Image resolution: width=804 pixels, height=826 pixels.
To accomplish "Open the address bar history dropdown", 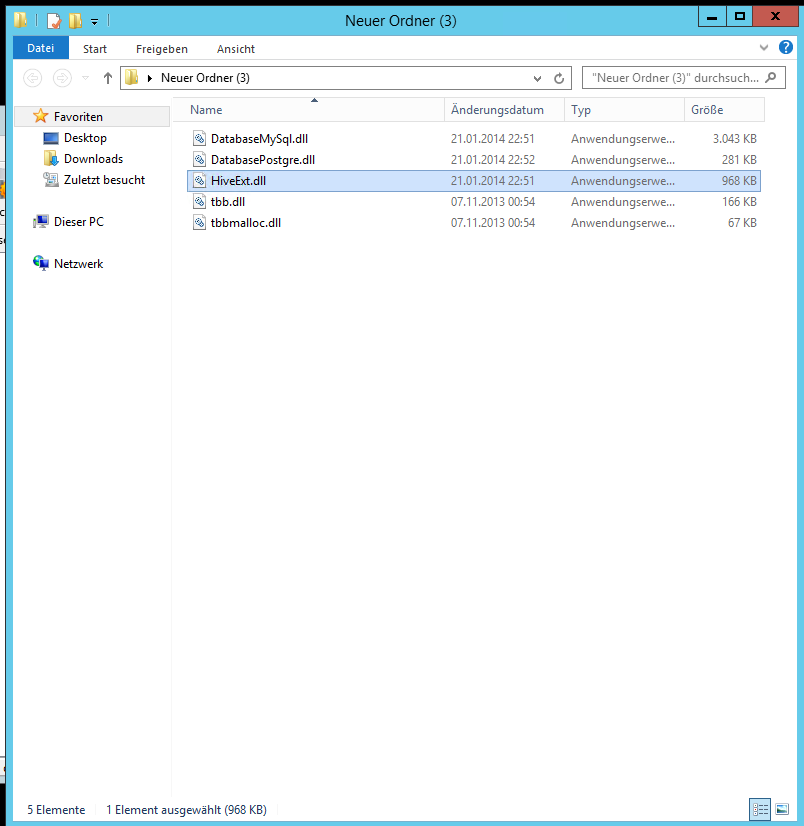I will [537, 78].
